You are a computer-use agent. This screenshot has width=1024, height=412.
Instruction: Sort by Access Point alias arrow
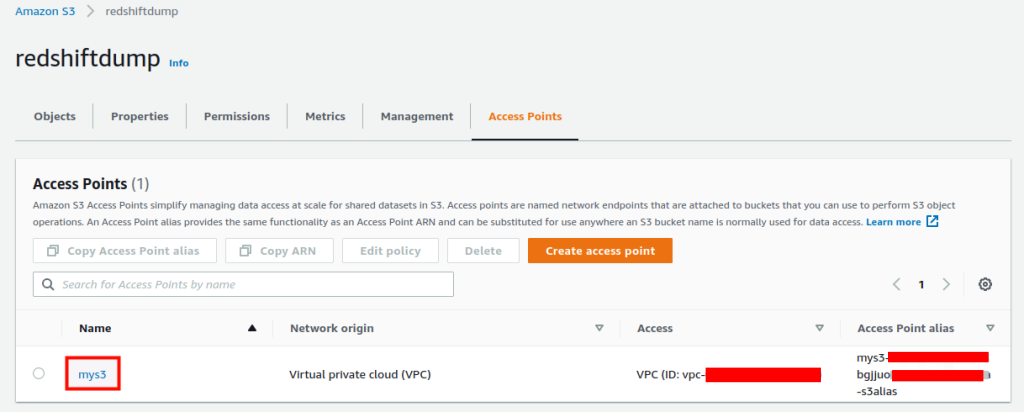[990, 328]
